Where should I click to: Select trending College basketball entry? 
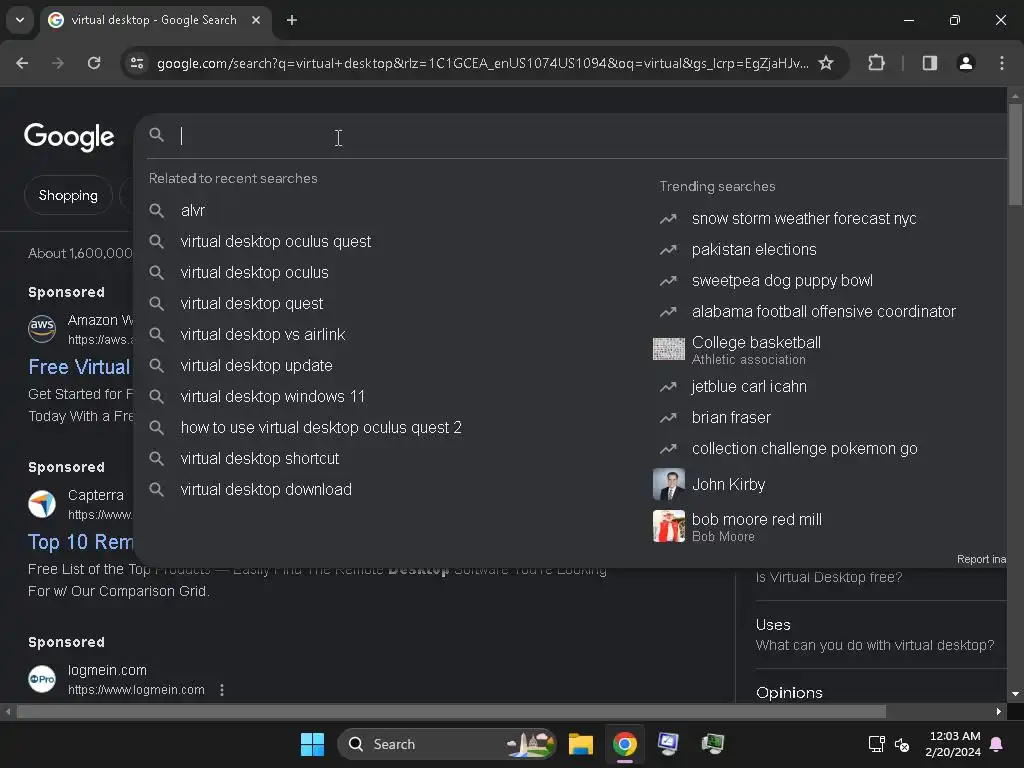tap(756, 350)
